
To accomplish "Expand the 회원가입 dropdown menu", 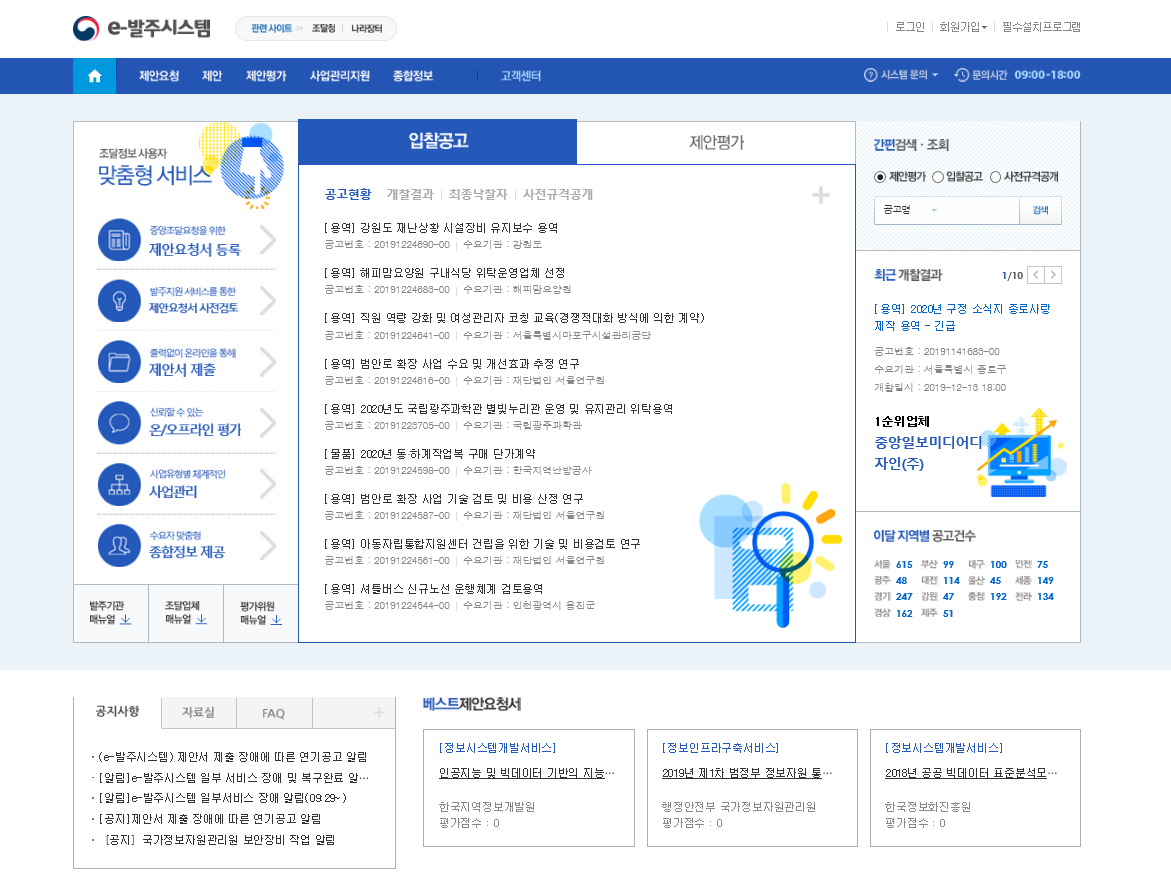I will coord(962,27).
